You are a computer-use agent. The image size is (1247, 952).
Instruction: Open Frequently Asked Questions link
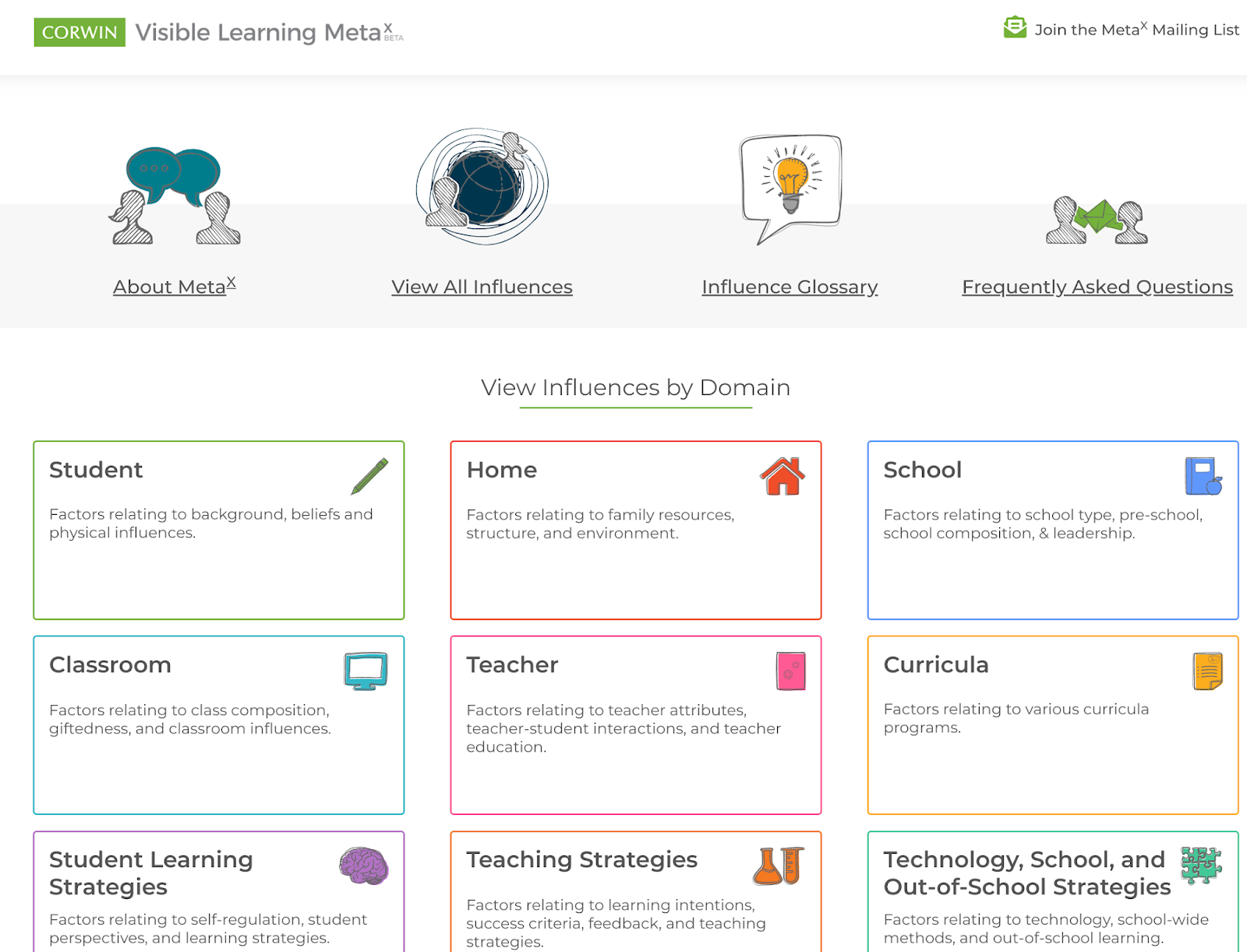click(1097, 287)
